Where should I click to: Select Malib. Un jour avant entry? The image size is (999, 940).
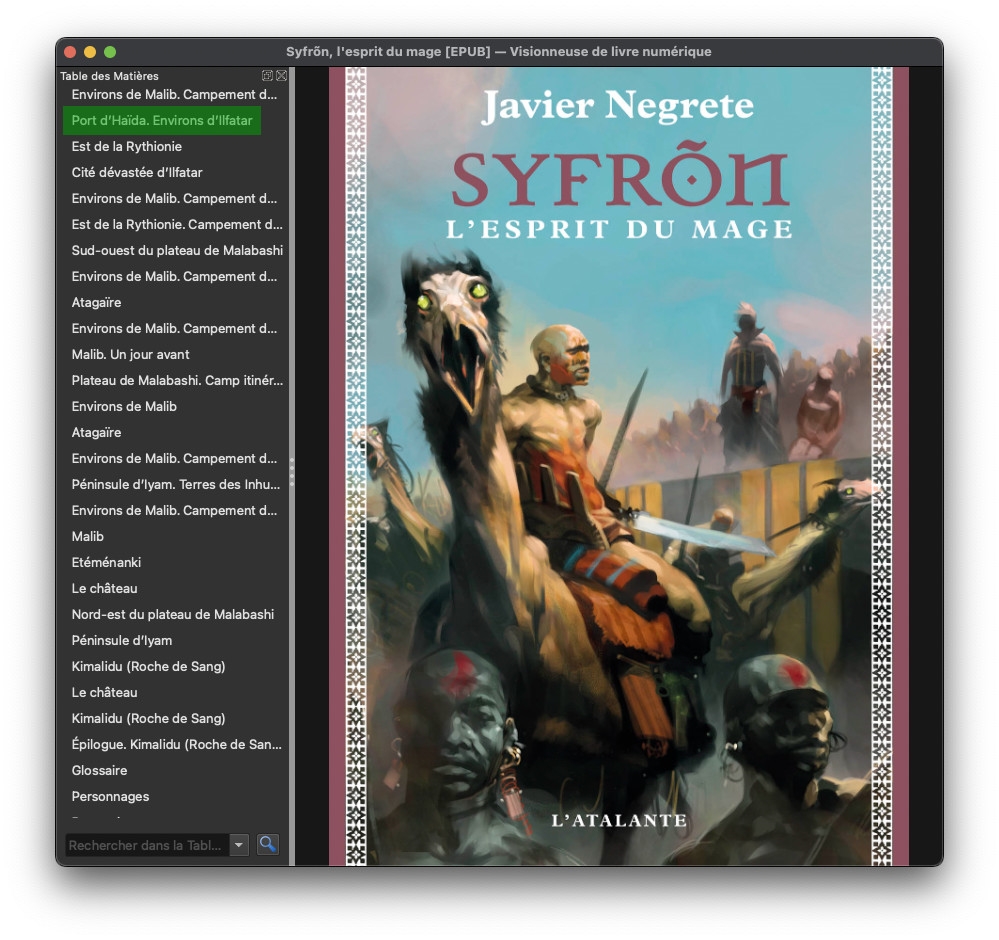click(x=130, y=354)
